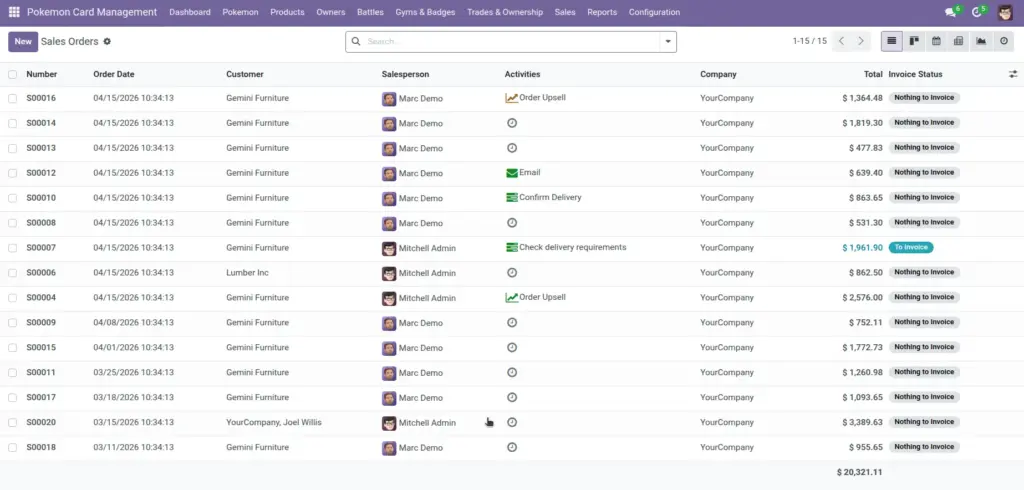This screenshot has height=490, width=1024.
Task: Click inside the Search input field
Action: (511, 42)
